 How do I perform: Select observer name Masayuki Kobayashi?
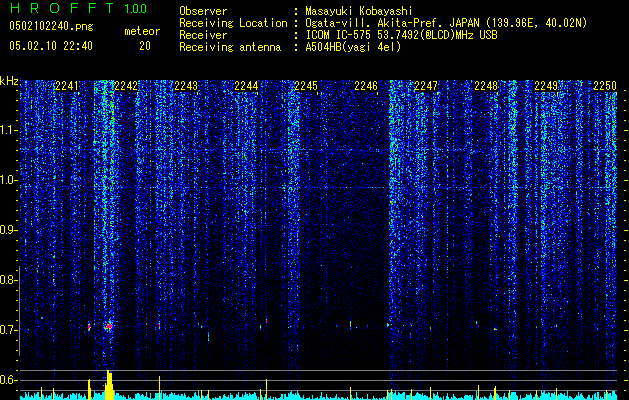[x=359, y=11]
